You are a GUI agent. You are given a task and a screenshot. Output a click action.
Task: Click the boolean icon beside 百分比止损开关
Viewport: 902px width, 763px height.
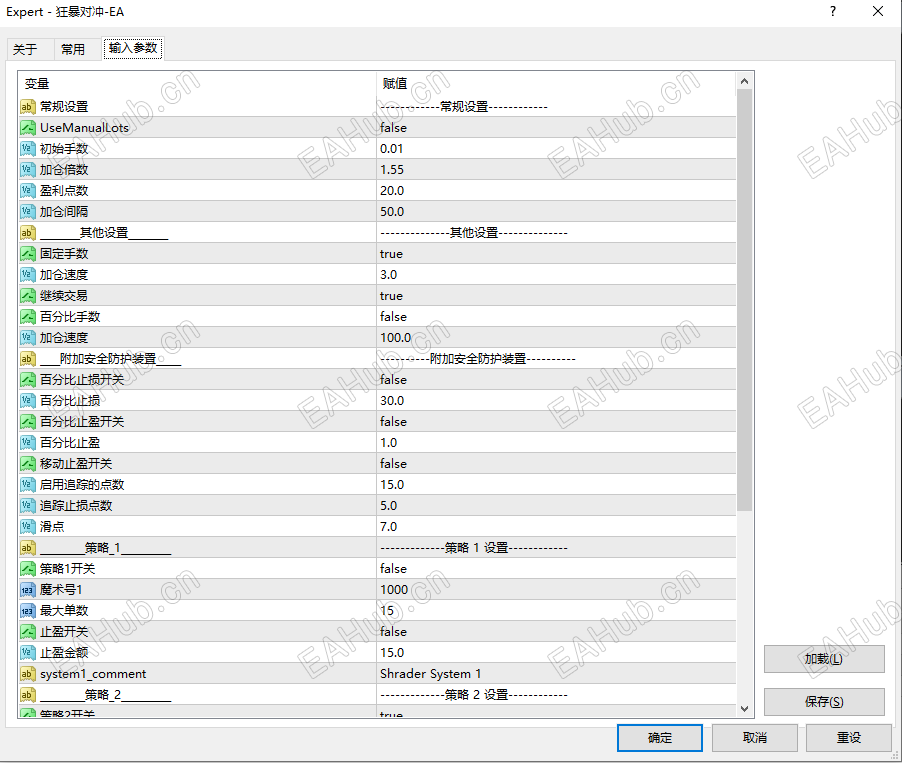(28, 380)
